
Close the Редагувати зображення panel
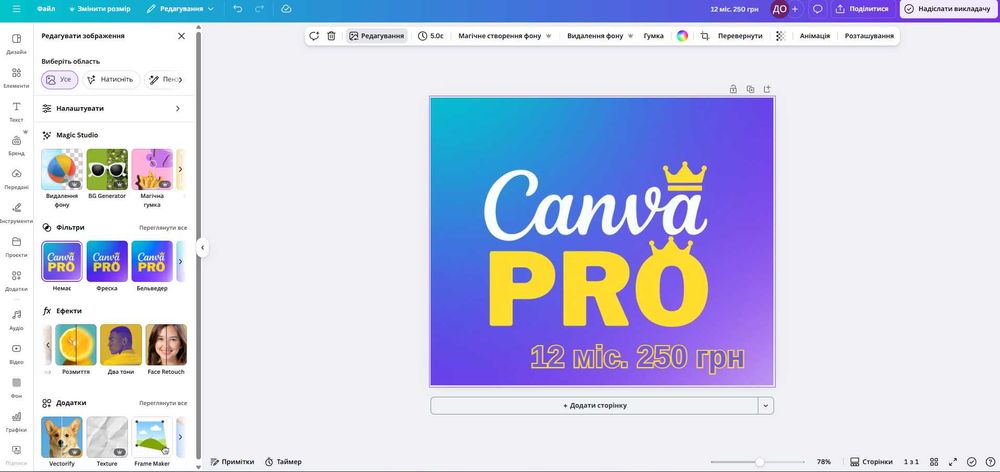181,36
